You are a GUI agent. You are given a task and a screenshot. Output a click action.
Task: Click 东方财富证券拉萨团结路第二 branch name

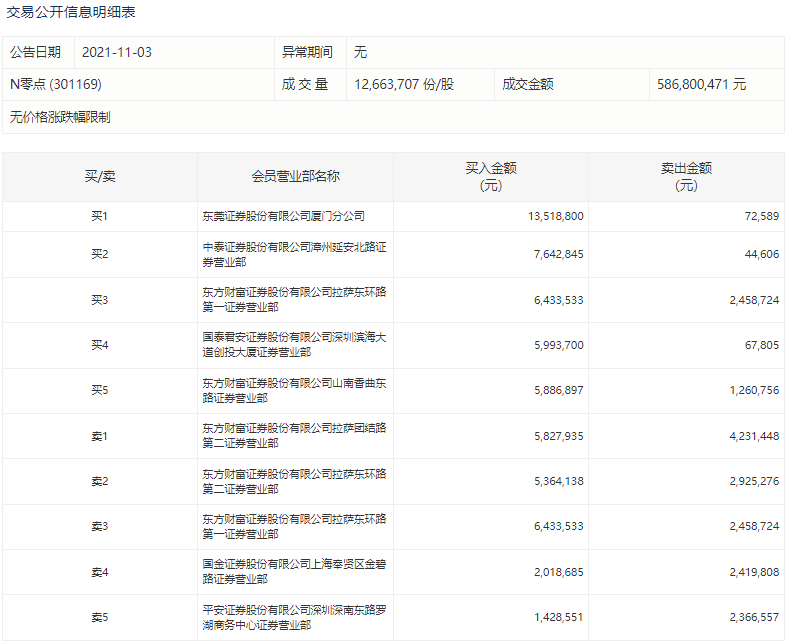click(294, 436)
